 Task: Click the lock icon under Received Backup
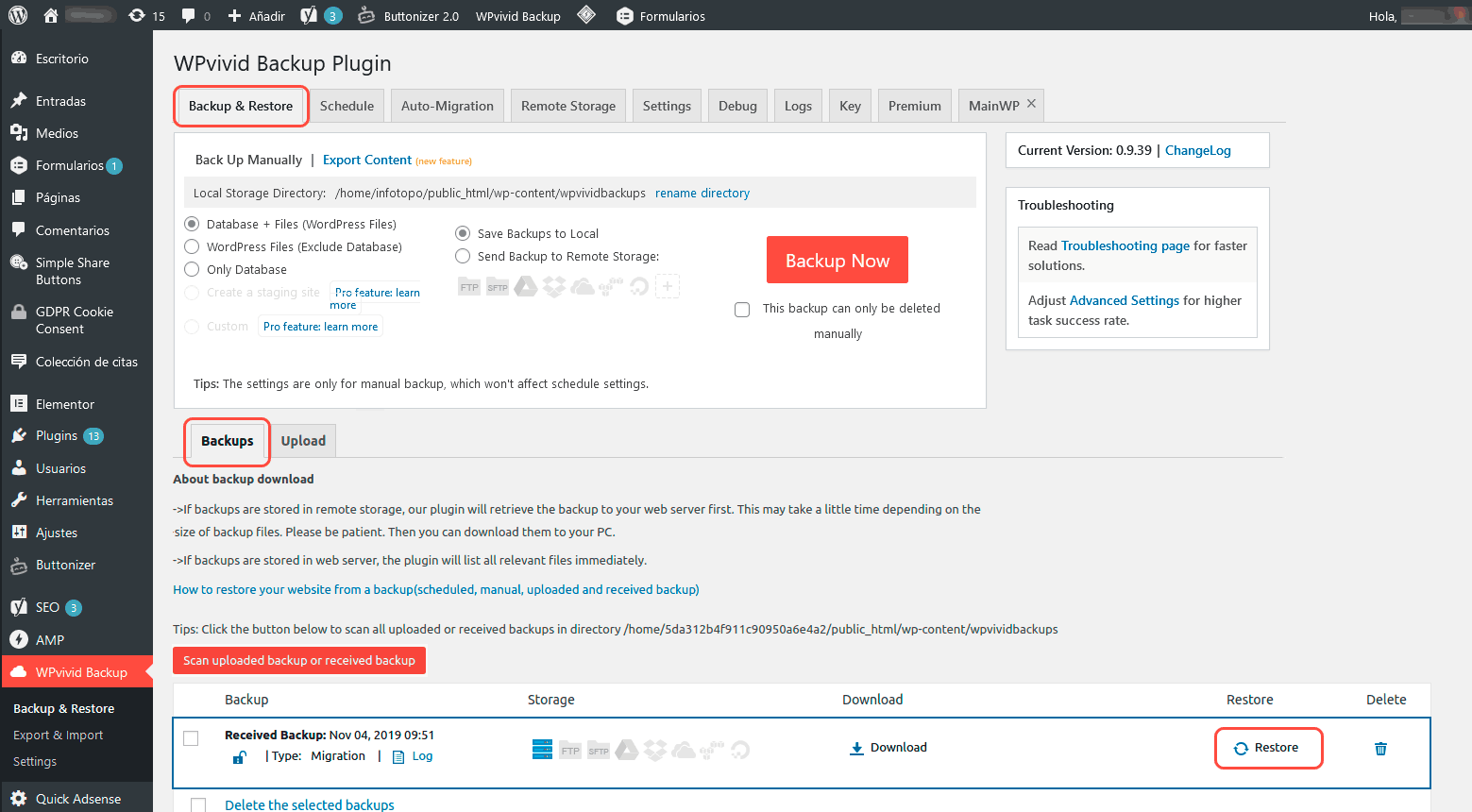240,757
